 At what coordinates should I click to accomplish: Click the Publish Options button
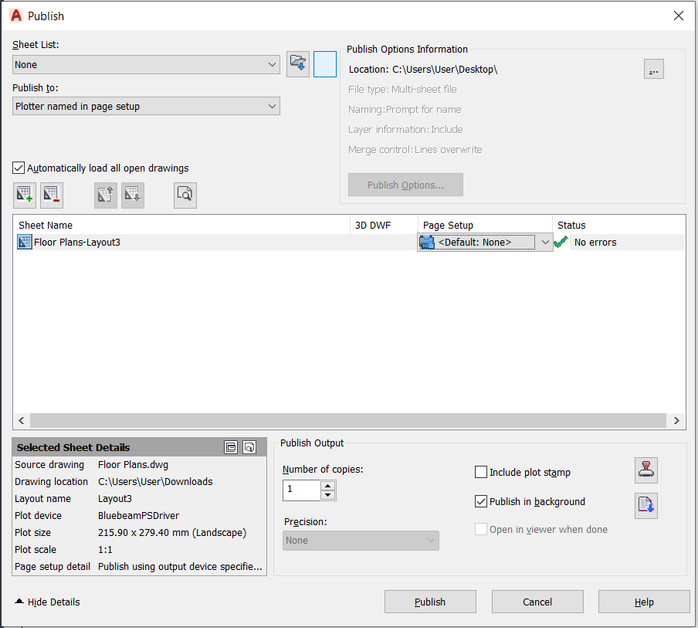[x=406, y=185]
